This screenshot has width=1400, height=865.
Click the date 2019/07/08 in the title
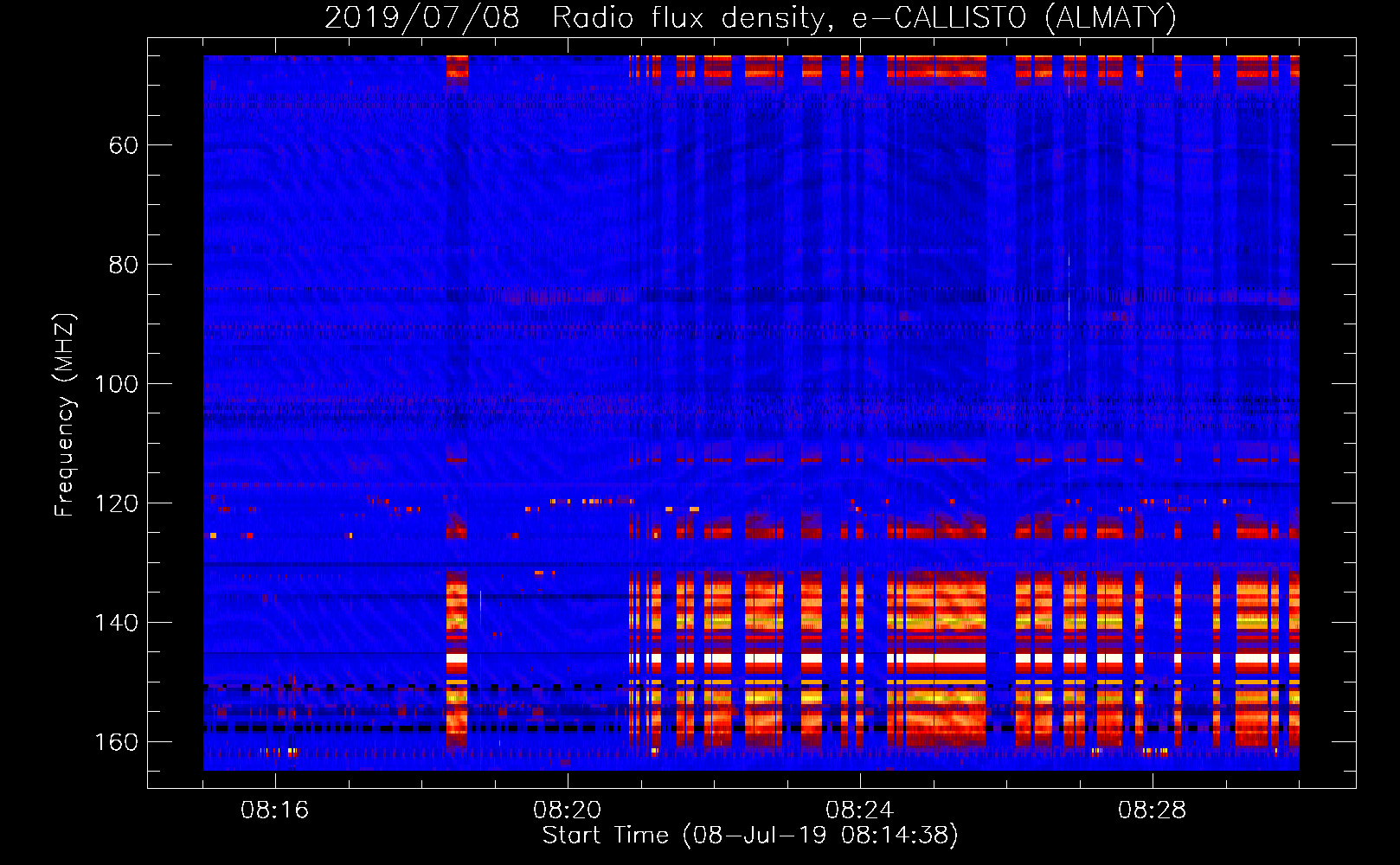point(421,17)
